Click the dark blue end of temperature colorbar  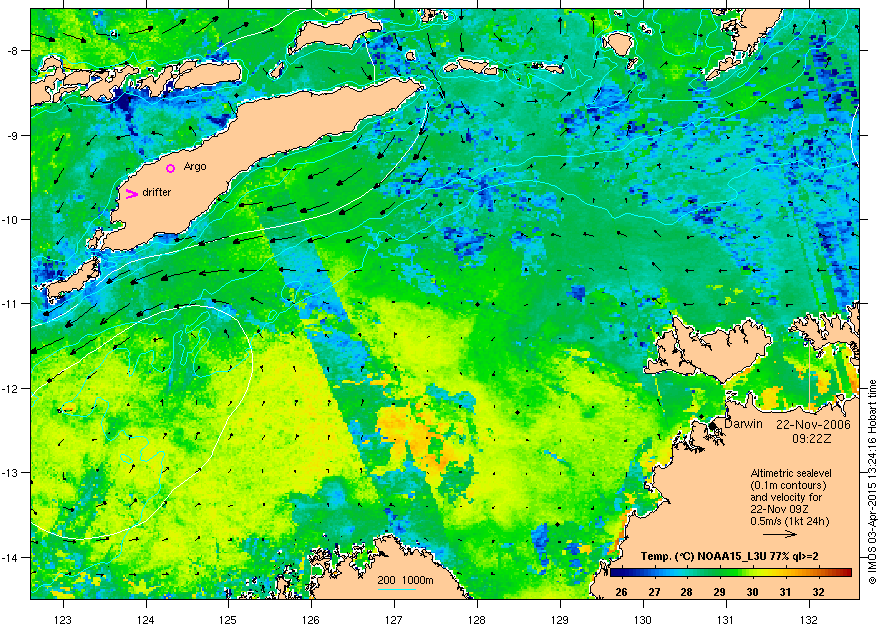point(613,573)
